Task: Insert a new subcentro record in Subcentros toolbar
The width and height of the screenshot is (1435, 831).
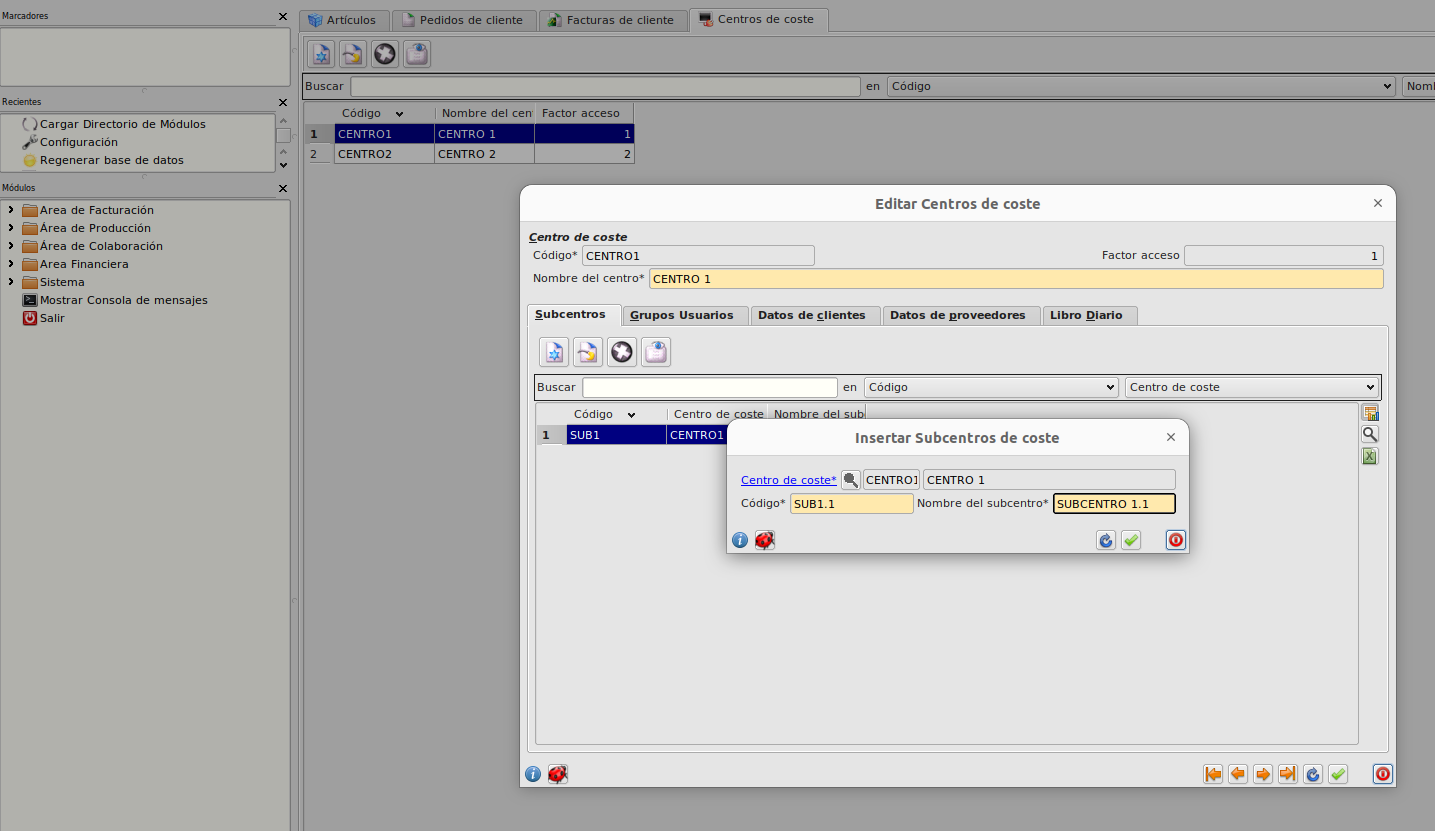Action: [x=554, y=352]
